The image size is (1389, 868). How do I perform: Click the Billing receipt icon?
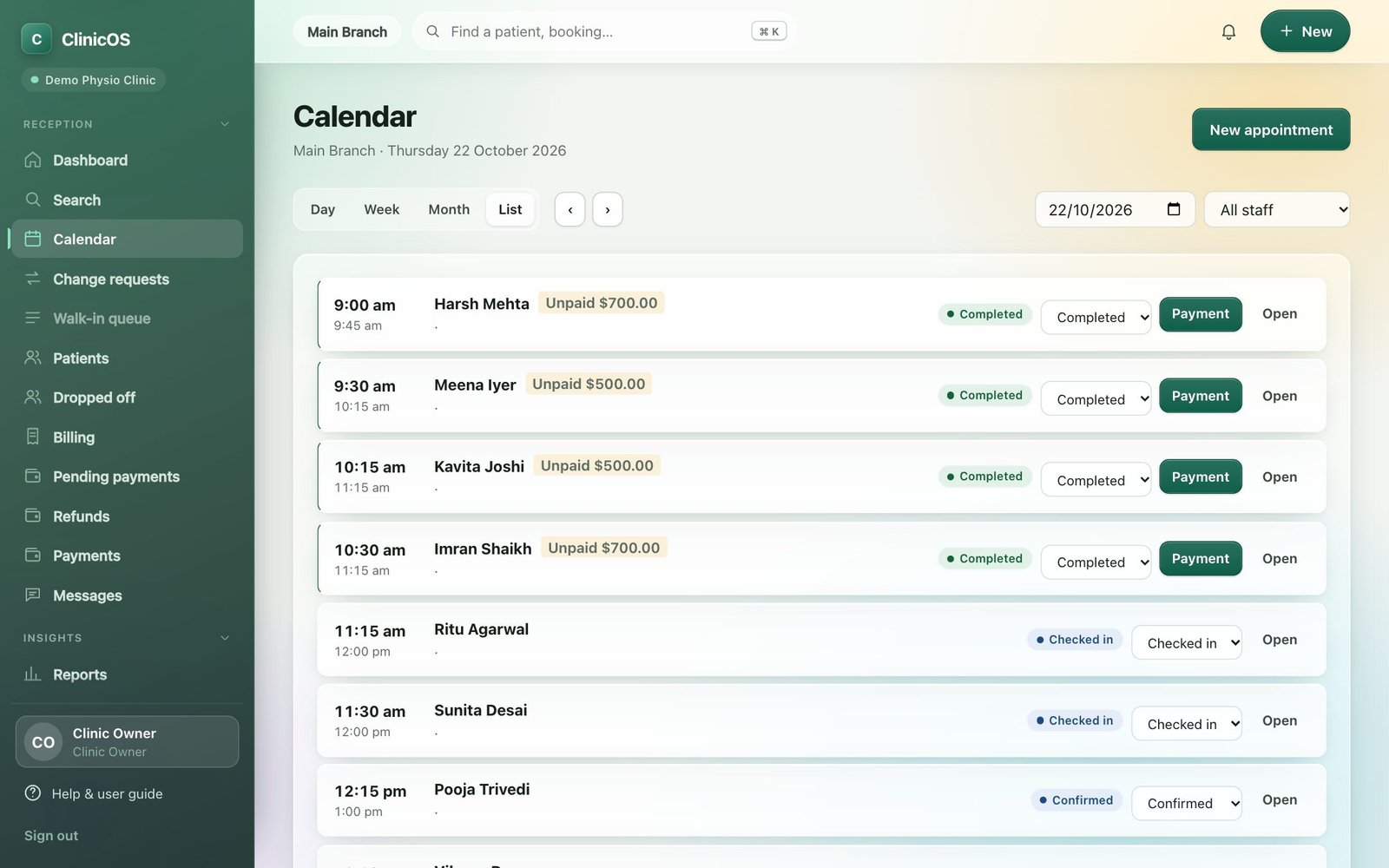[x=33, y=437]
